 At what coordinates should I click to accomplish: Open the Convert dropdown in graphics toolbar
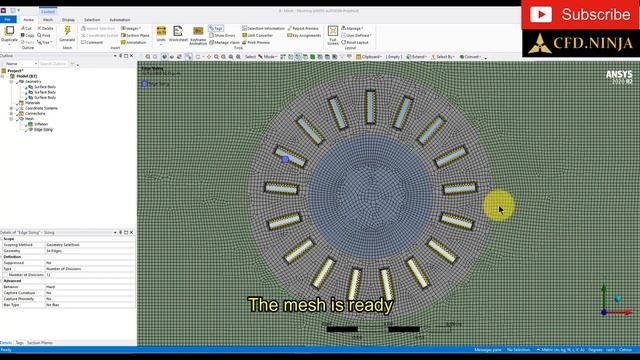pos(471,57)
